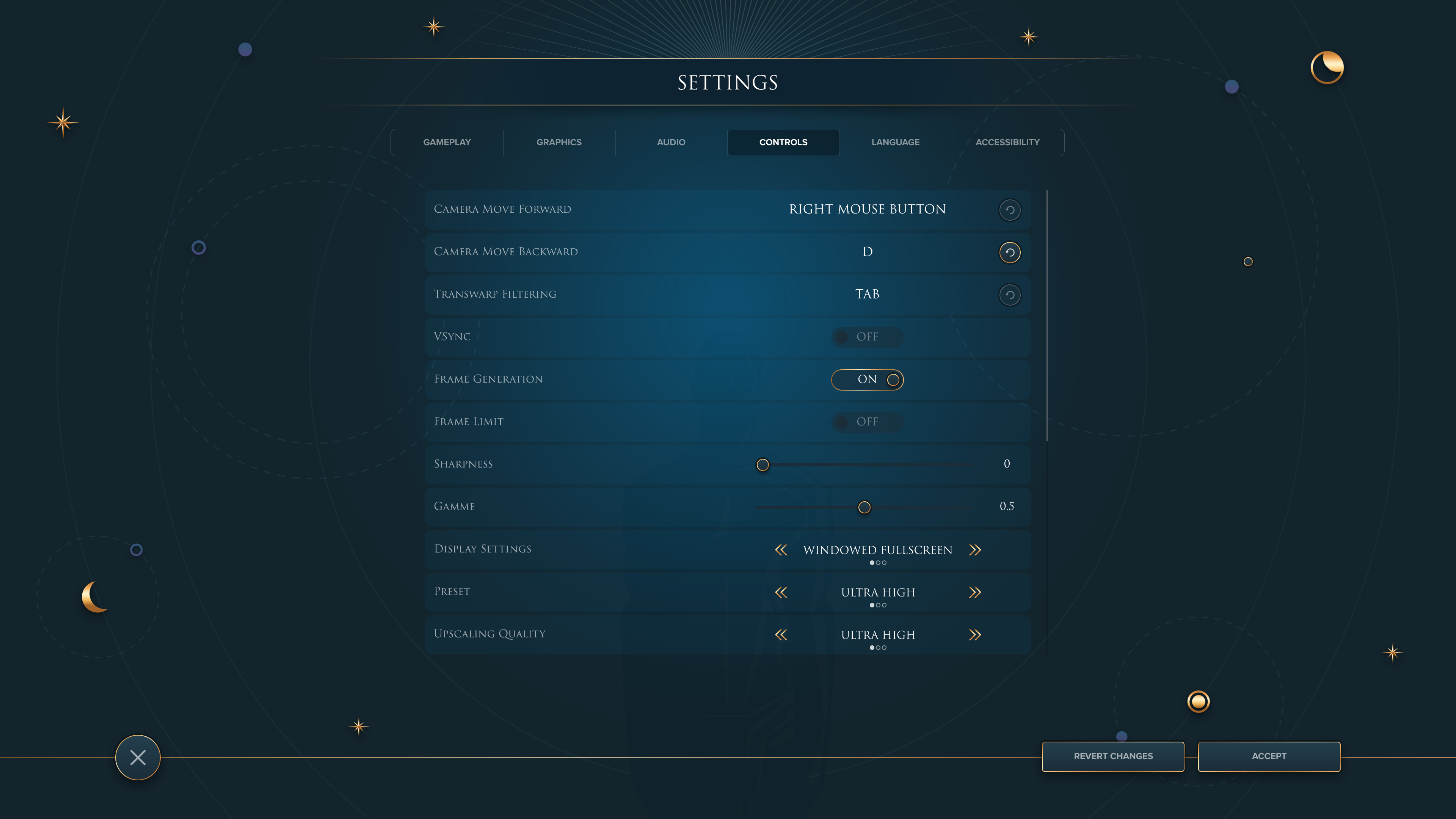
Task: Click Gamme value 0.5
Action: tap(1007, 507)
